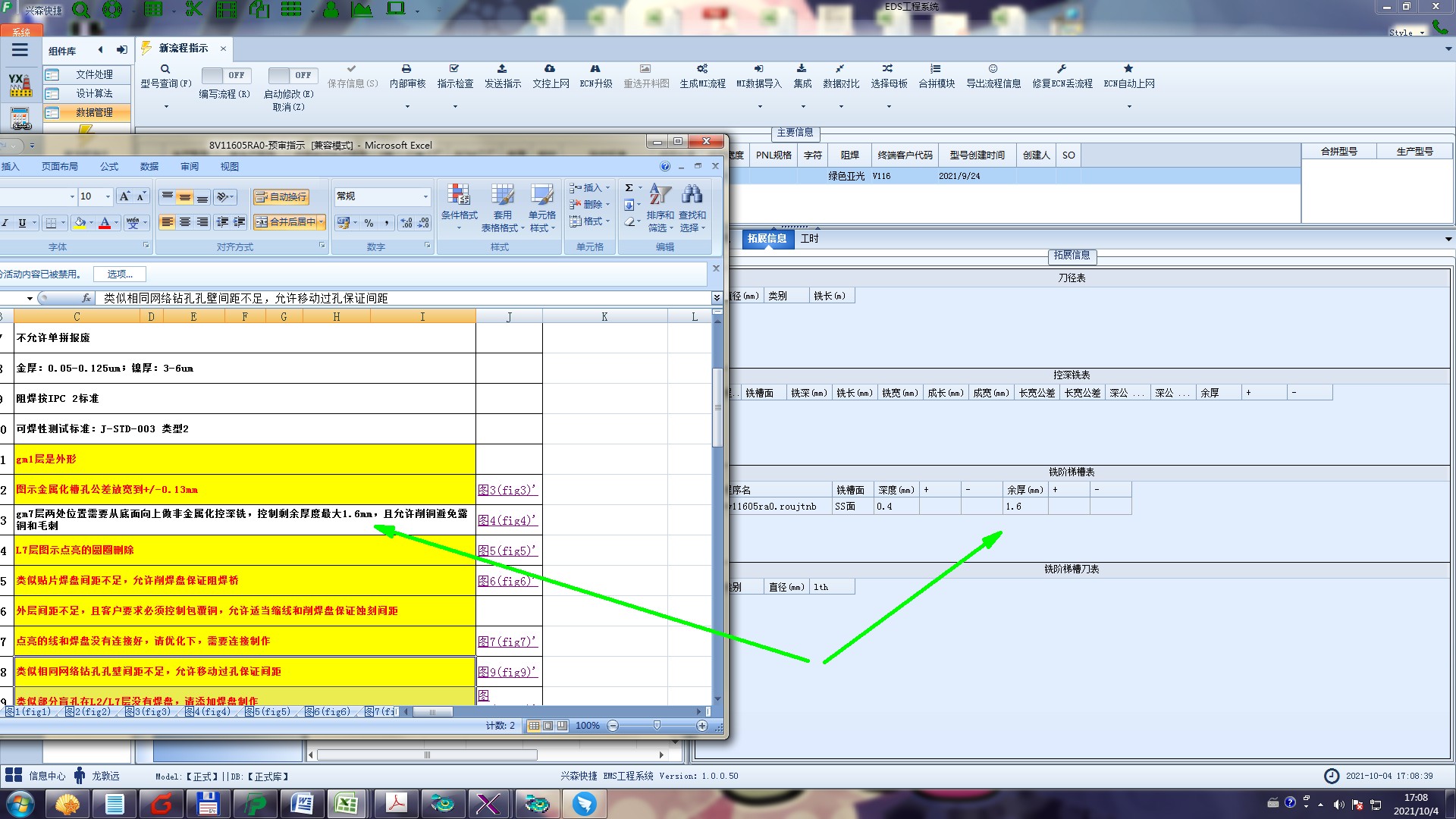Image resolution: width=1456 pixels, height=819 pixels.
Task: Open Excel fill color dropdown arrow
Action: click(x=92, y=223)
